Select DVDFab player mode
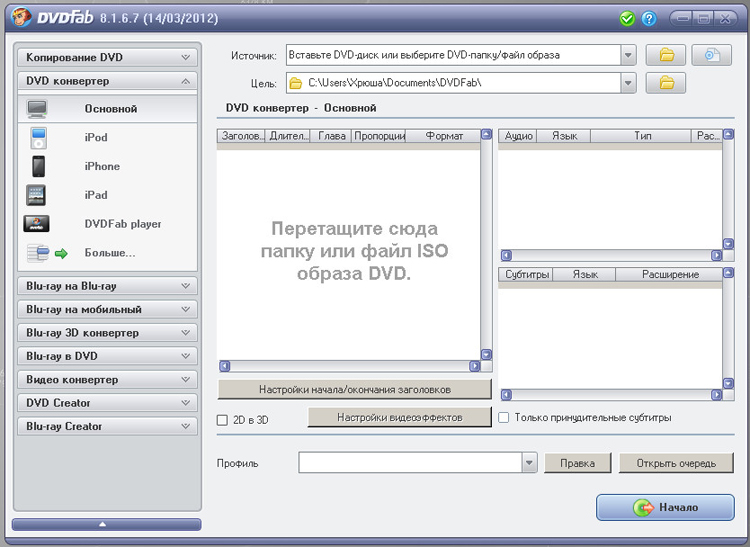This screenshot has height=547, width=750. pyautogui.click(x=107, y=224)
